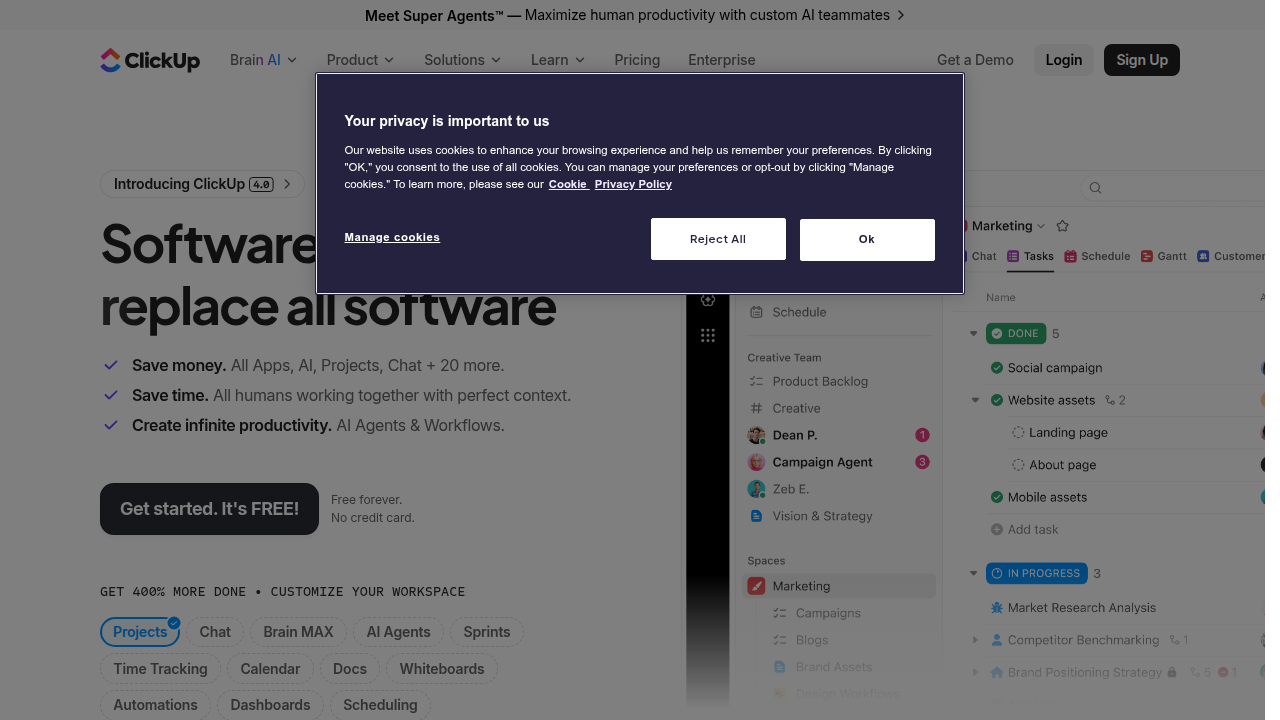
Task: Click the plus icon beside Add task
Action: (996, 530)
